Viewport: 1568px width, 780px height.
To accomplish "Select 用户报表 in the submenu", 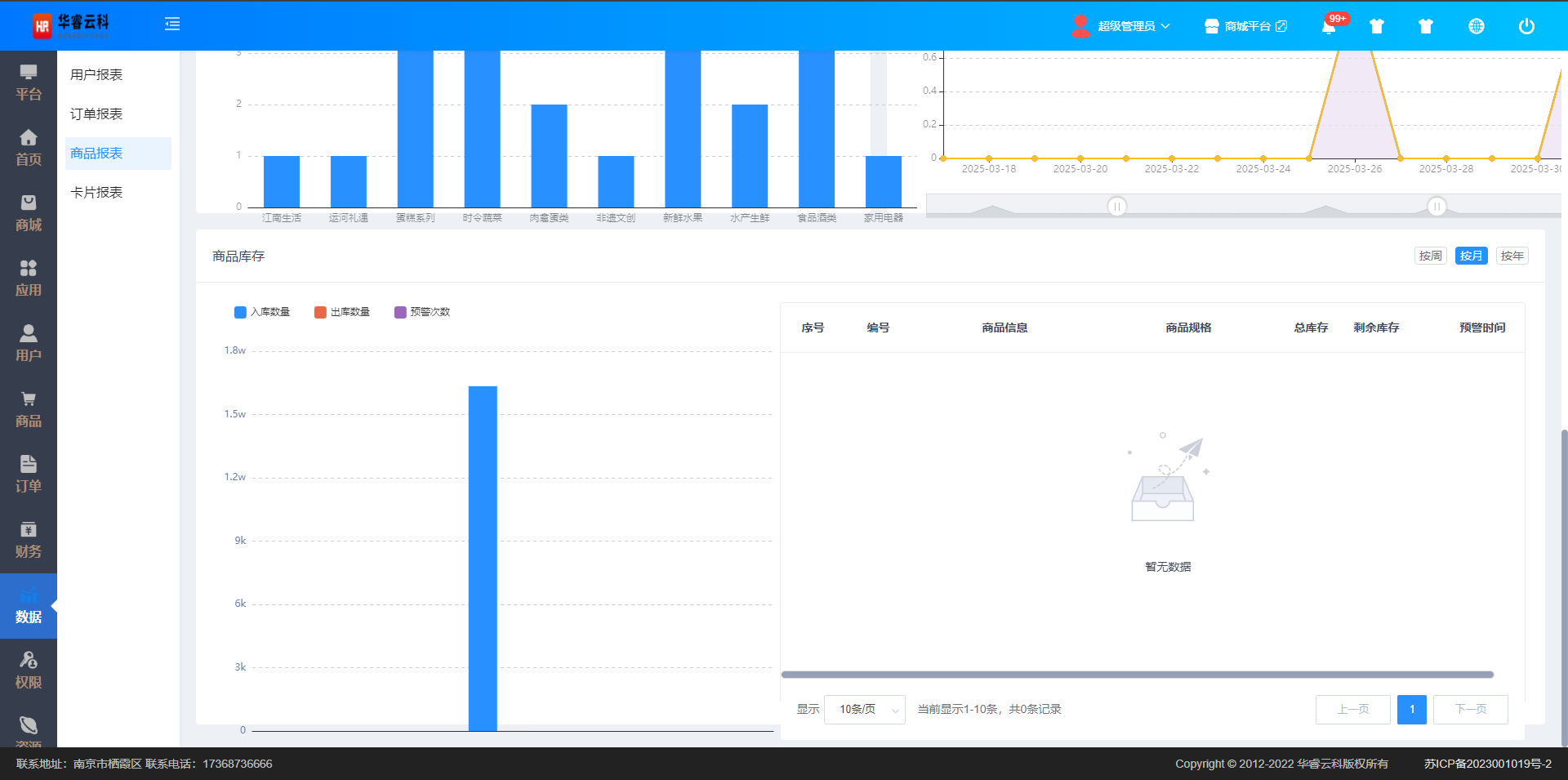I will click(x=96, y=74).
